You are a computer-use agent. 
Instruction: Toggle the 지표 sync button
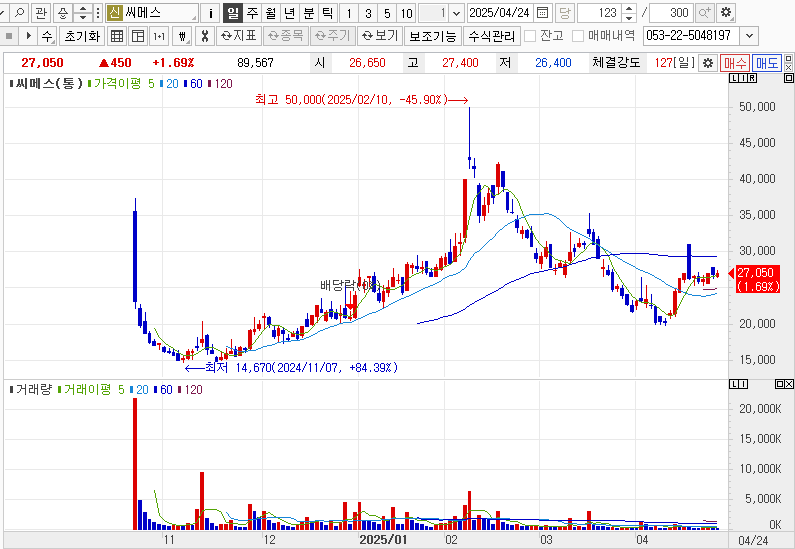click(x=239, y=36)
